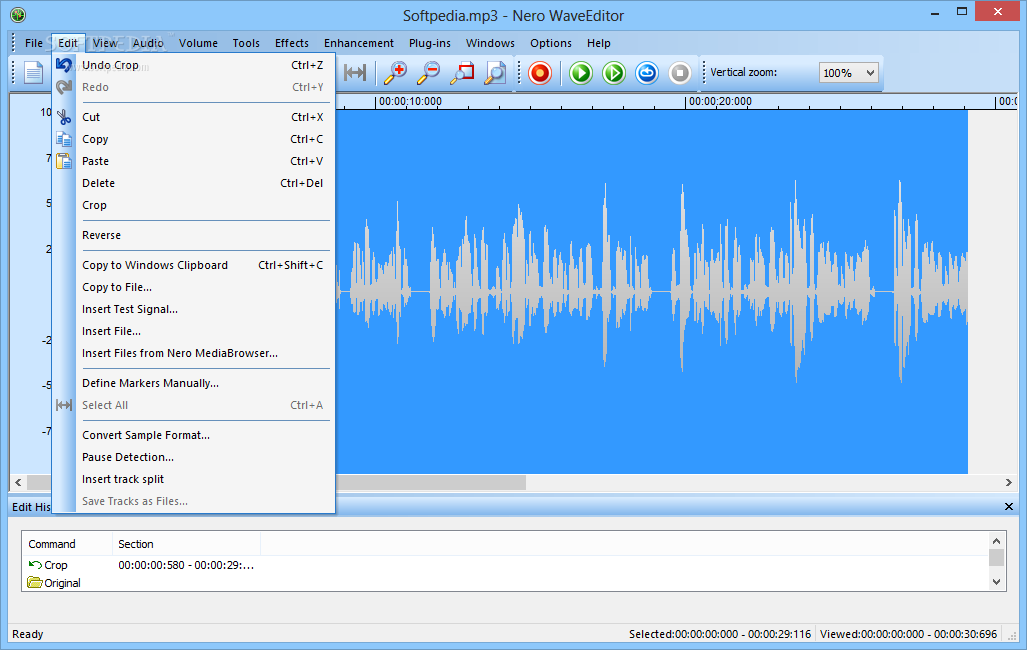Close the open Edit menu tab
The height and width of the screenshot is (650, 1027).
[68, 43]
